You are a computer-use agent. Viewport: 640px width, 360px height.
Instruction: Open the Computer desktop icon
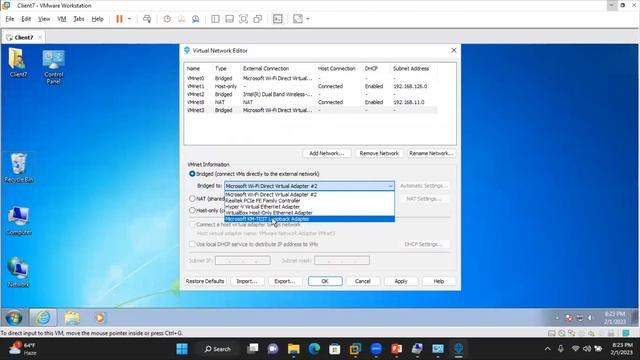coord(18,220)
